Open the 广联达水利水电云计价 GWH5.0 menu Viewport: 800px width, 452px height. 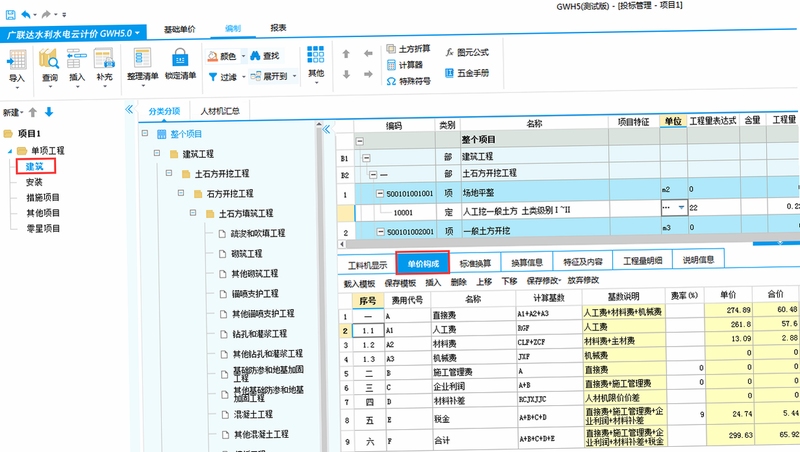tap(73, 34)
